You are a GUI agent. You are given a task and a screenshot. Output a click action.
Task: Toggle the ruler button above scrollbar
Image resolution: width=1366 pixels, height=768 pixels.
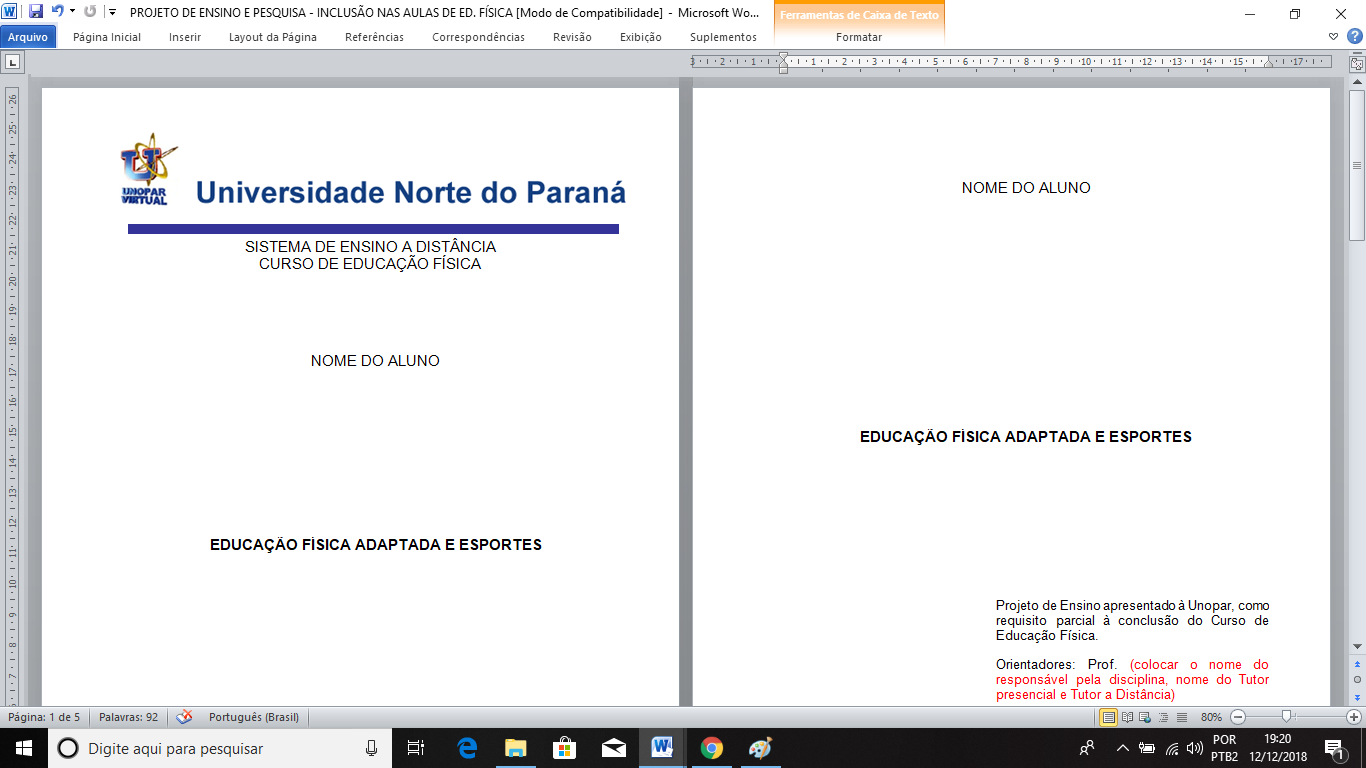1357,63
